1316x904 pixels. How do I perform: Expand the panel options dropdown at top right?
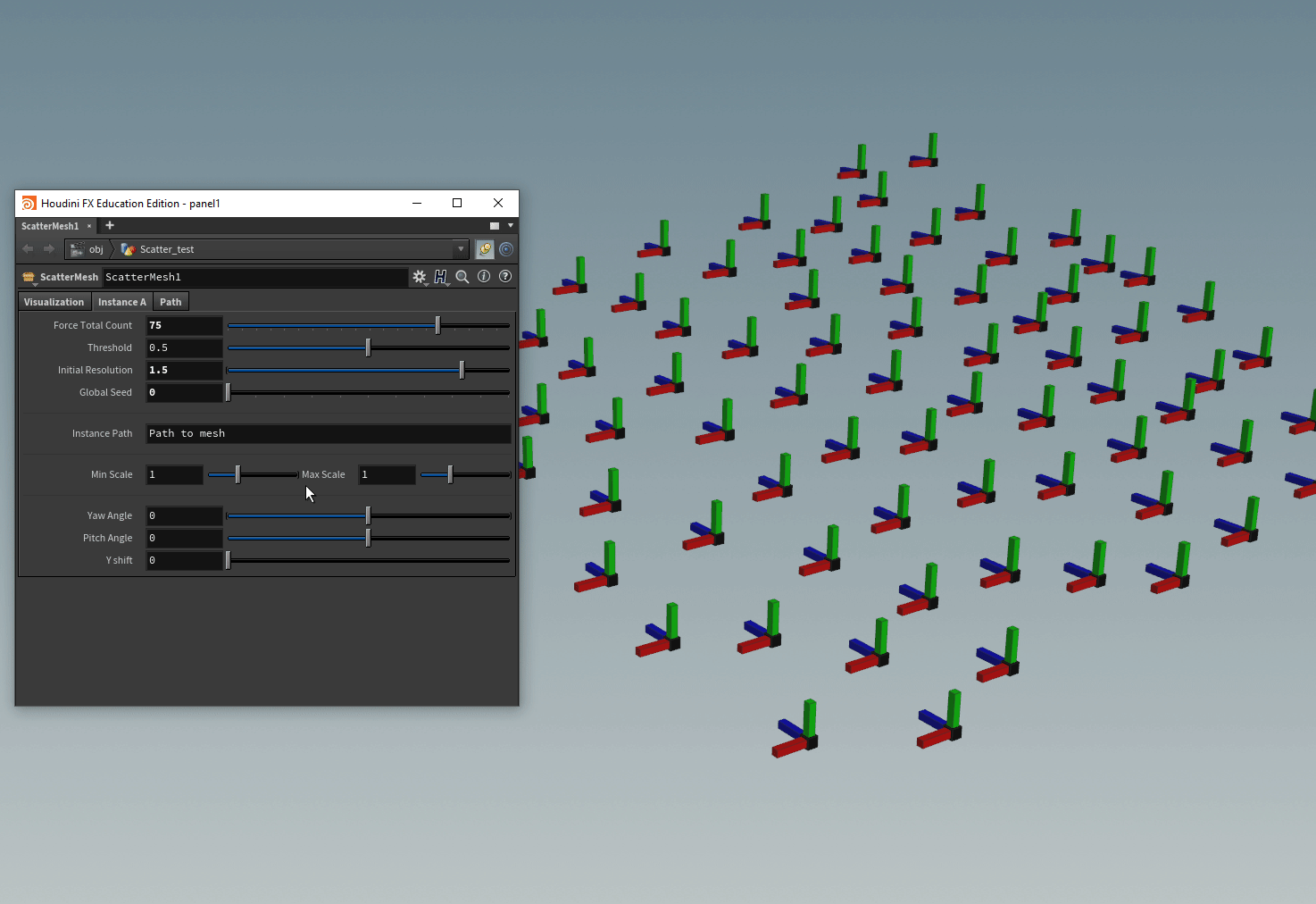point(510,226)
